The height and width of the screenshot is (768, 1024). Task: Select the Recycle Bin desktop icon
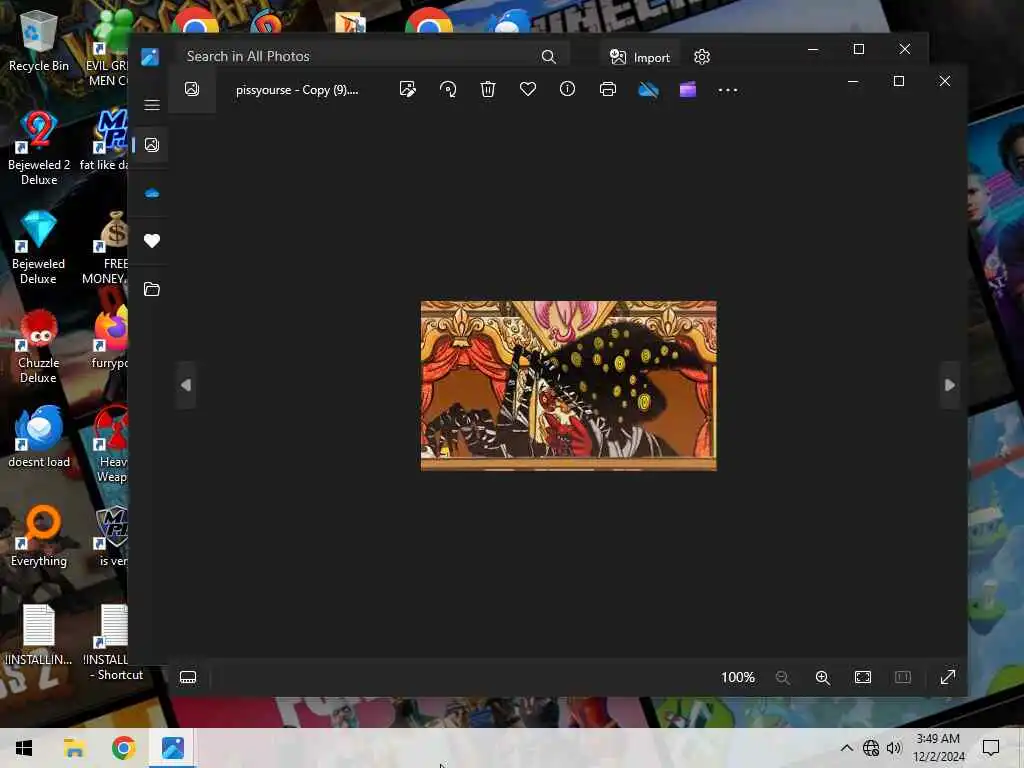pos(39,42)
